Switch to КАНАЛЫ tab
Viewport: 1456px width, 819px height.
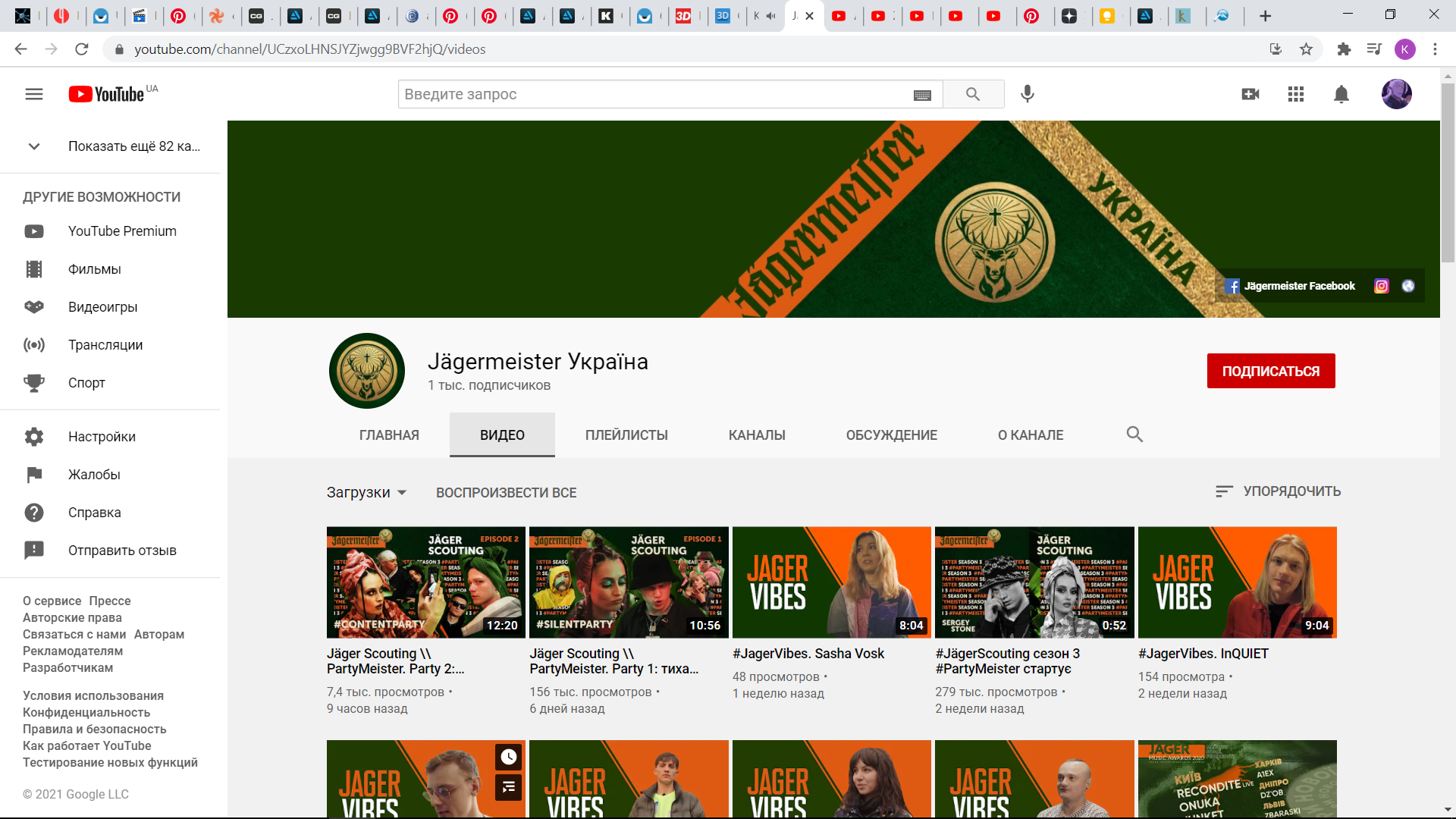tap(757, 435)
